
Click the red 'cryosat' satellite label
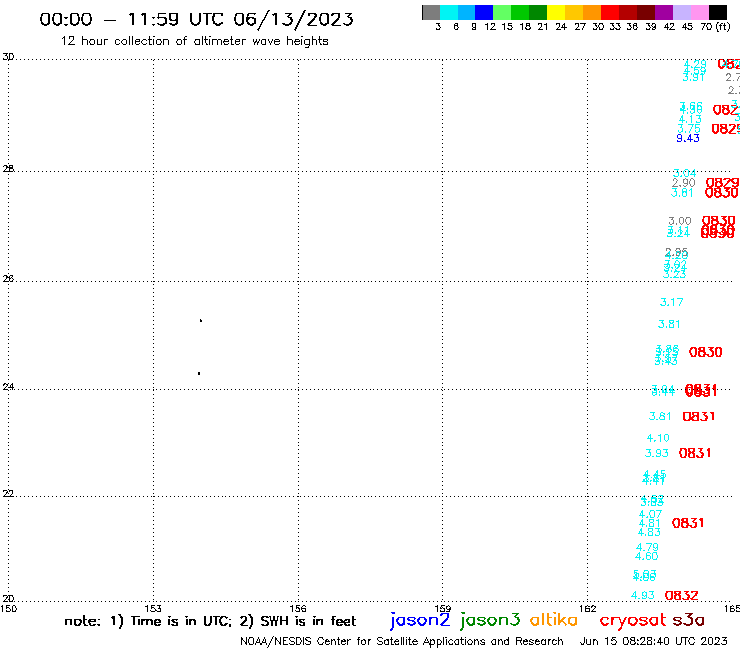pyautogui.click(x=633, y=621)
